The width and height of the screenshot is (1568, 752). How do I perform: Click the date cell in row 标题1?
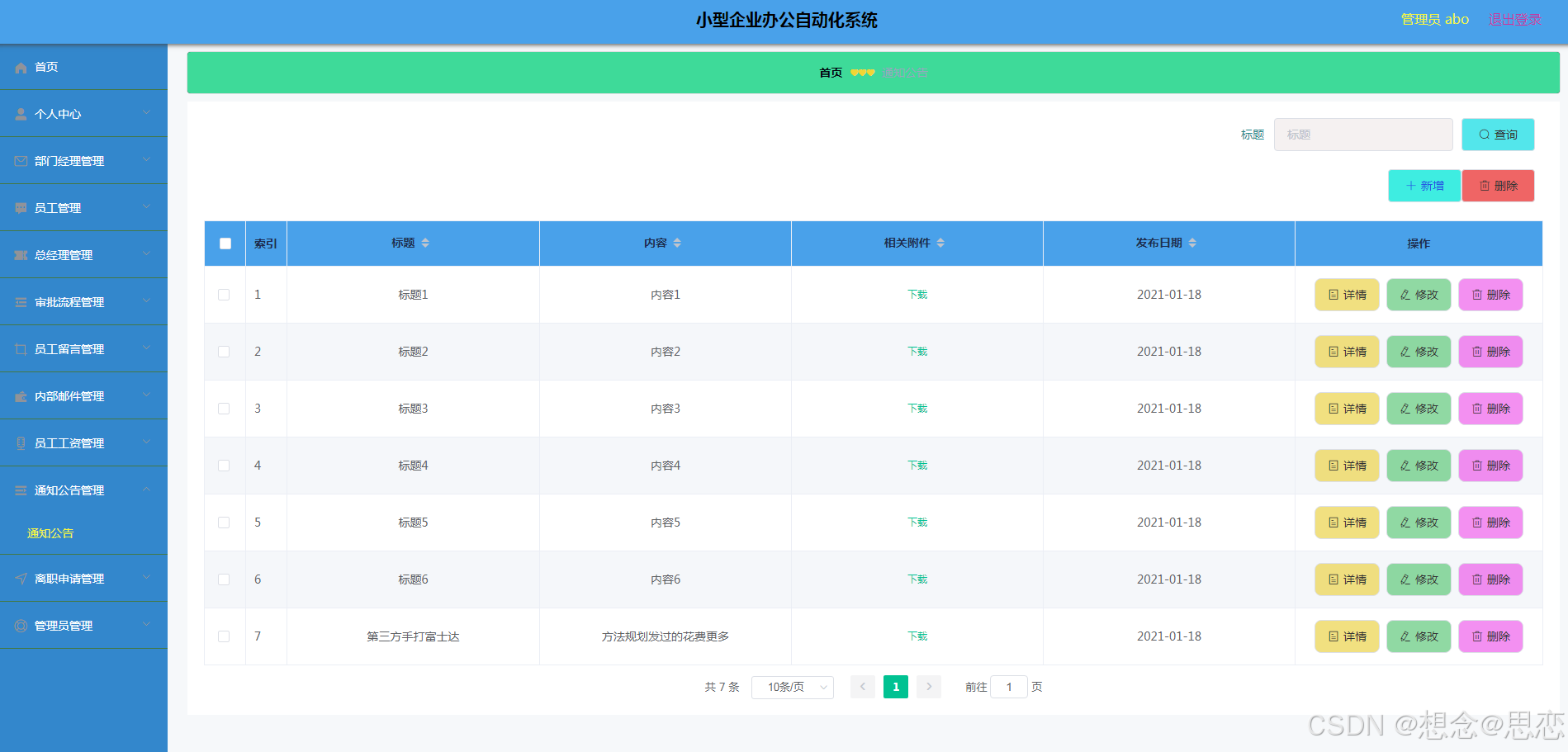(1169, 295)
